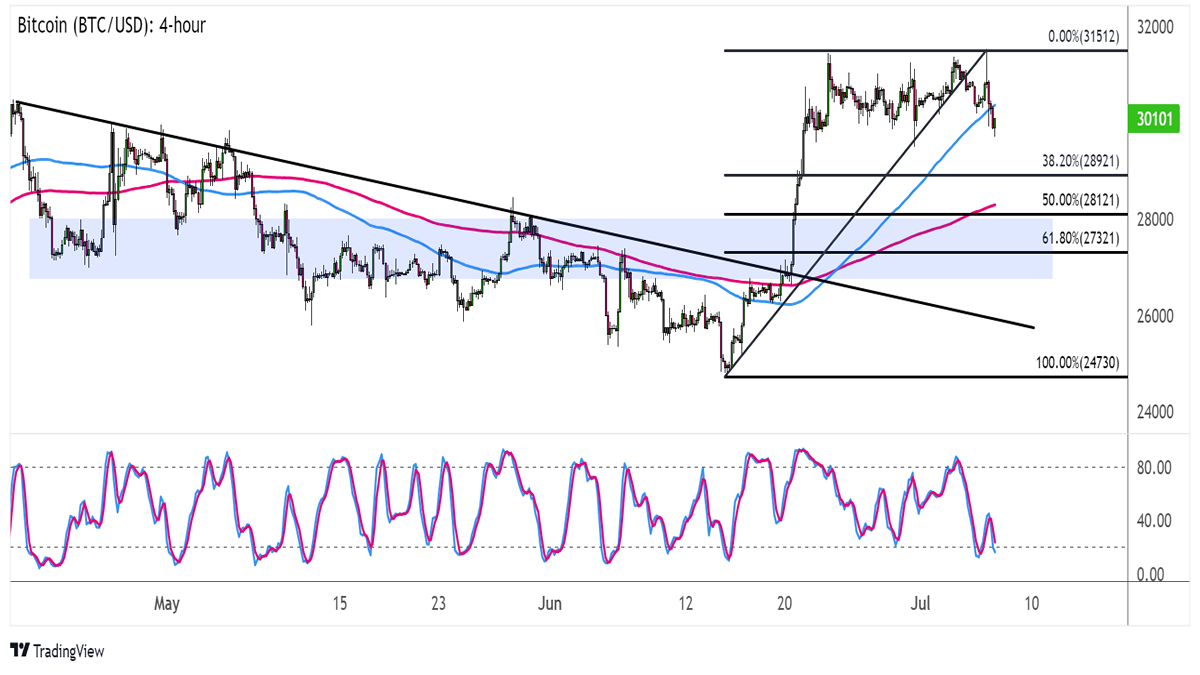Click the 80.00 stochastic level label
The height and width of the screenshot is (675, 1200).
[x=1156, y=466]
